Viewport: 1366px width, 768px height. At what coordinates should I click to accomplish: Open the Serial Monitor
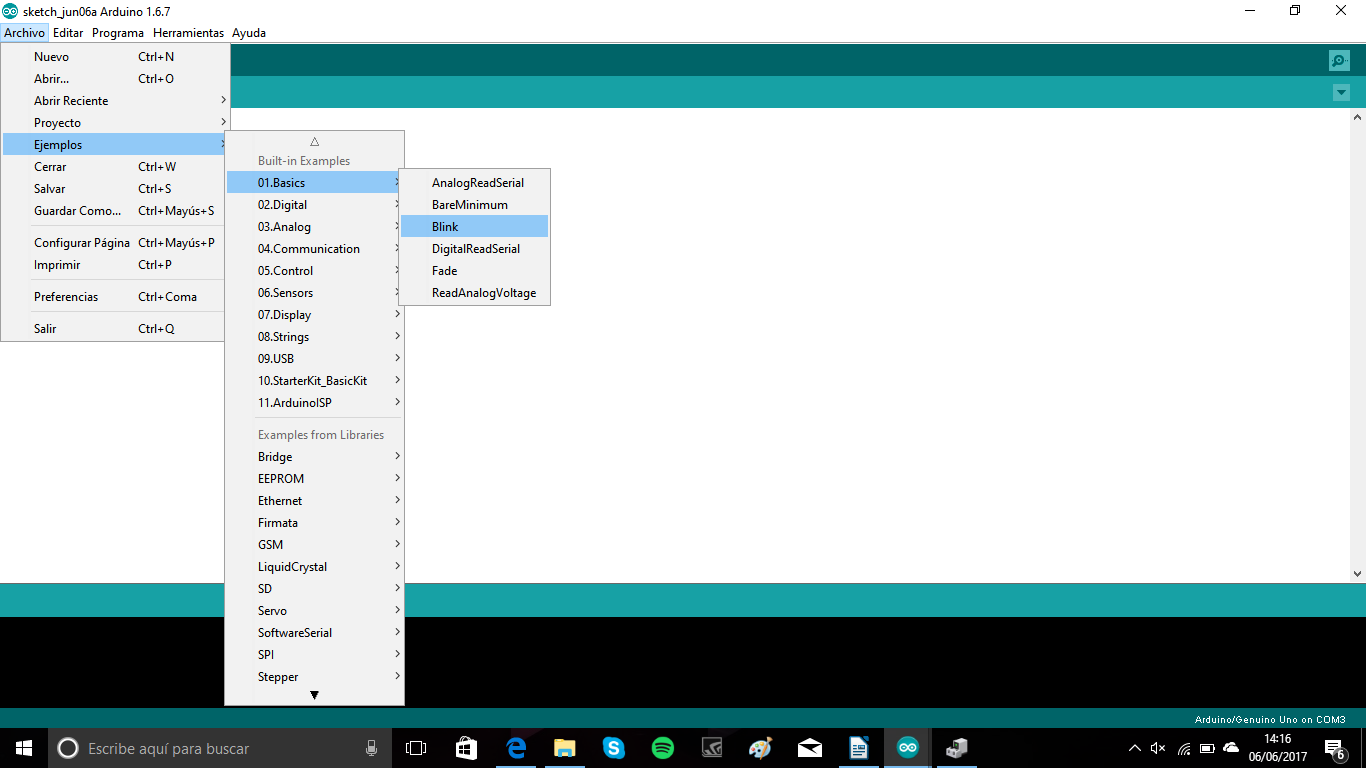(1339, 60)
